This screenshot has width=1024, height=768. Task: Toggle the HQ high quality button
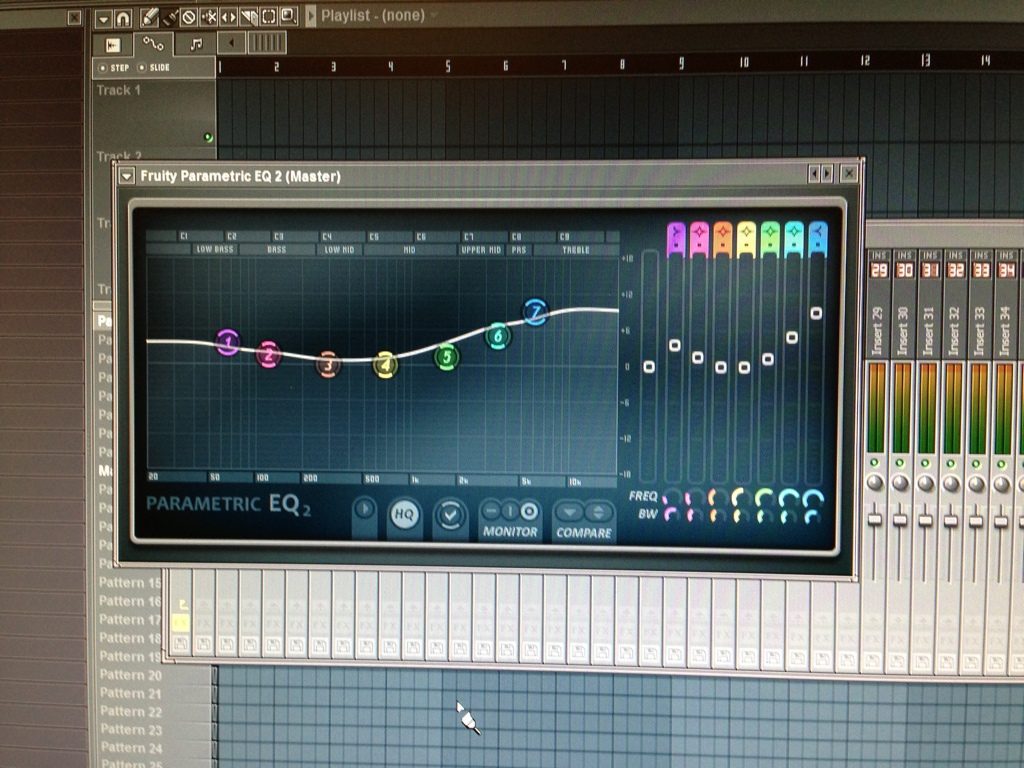404,514
